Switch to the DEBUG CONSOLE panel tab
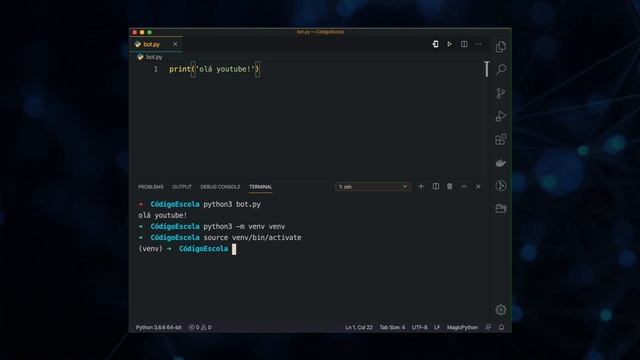The height and width of the screenshot is (360, 640). tap(220, 187)
